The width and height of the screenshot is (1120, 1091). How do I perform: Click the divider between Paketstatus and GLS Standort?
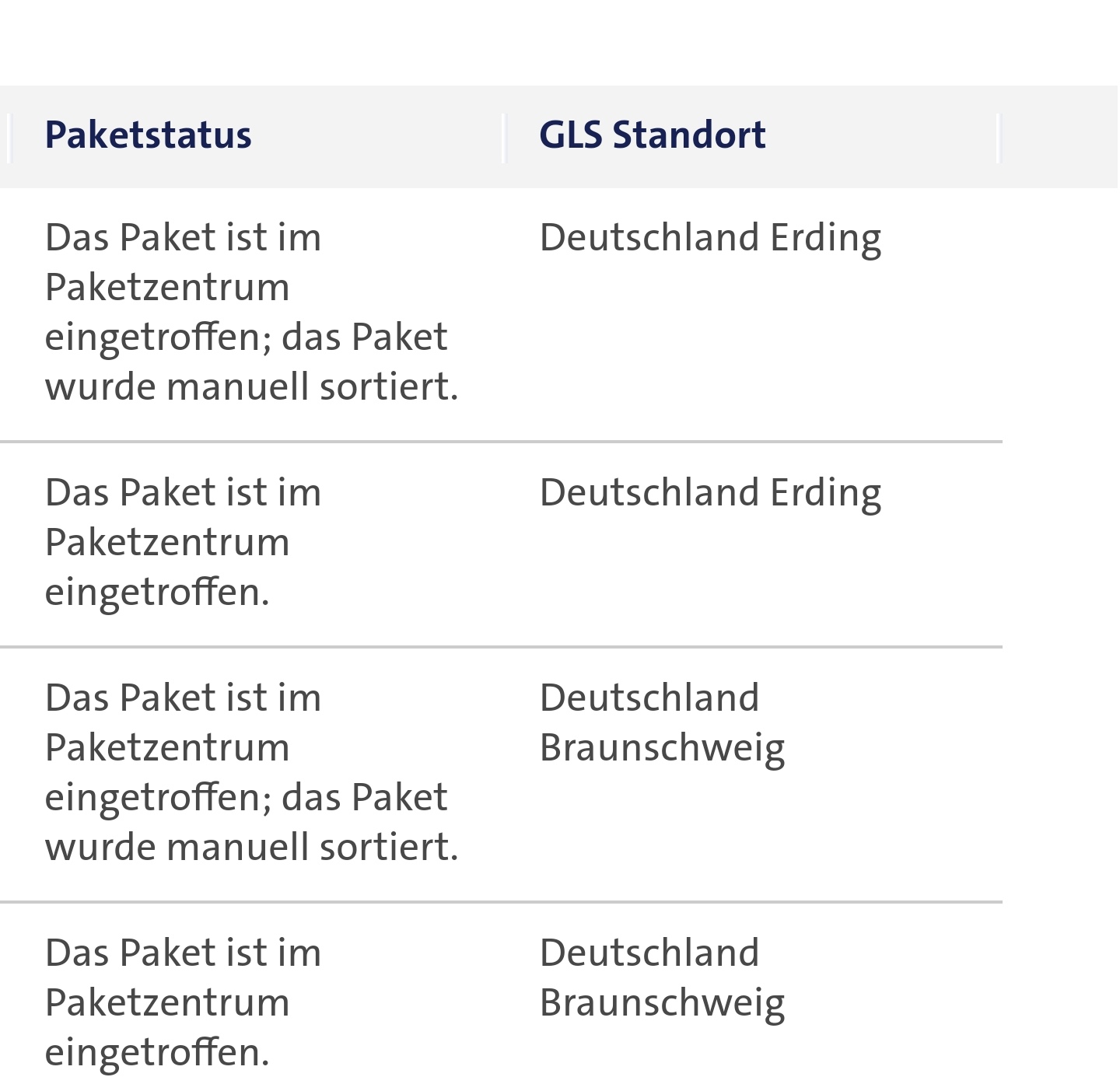[x=504, y=138]
